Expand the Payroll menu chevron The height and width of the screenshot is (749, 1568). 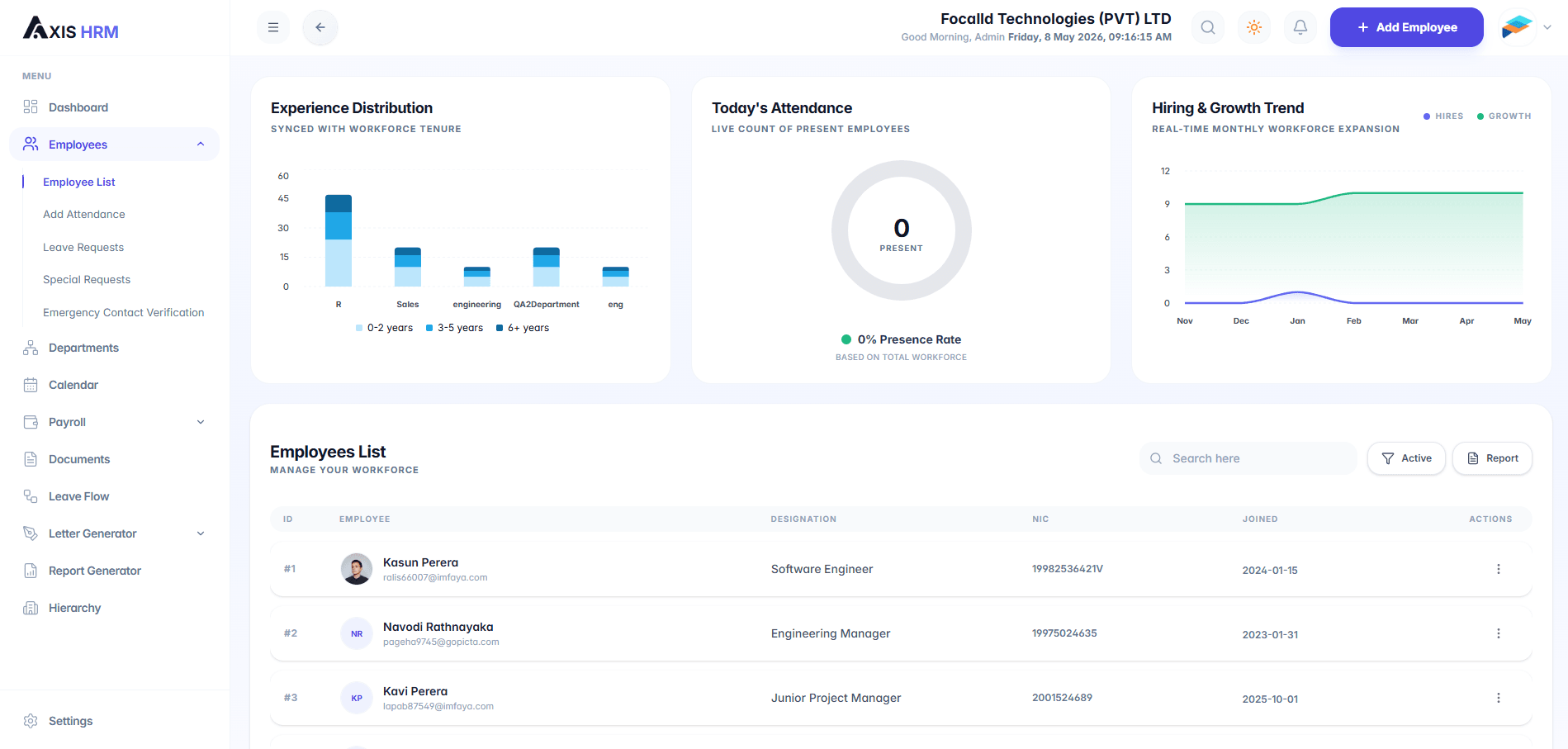[201, 422]
